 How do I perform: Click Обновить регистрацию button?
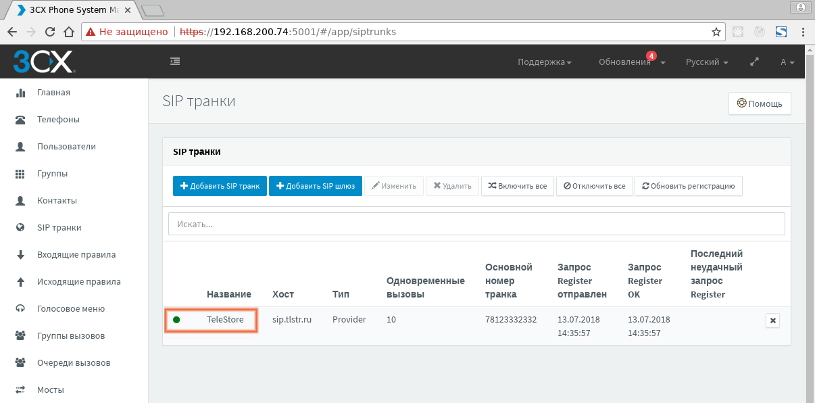[x=688, y=186]
